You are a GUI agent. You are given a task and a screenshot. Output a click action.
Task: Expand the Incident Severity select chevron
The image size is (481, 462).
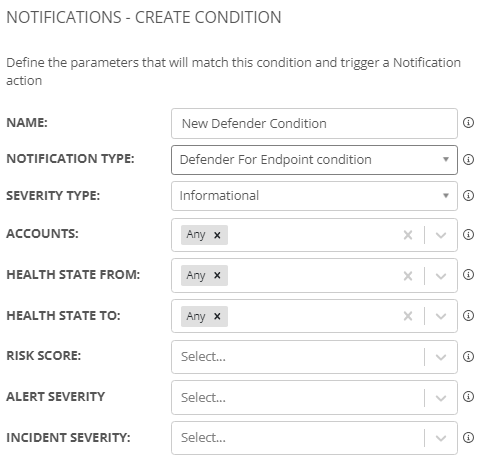pyautogui.click(x=441, y=438)
